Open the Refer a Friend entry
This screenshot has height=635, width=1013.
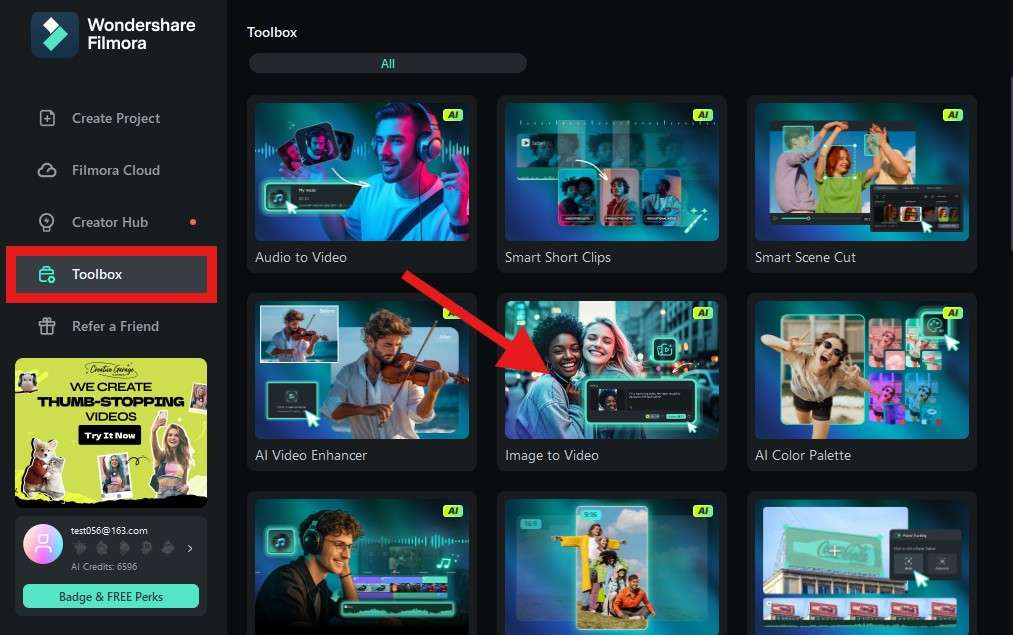tap(111, 326)
